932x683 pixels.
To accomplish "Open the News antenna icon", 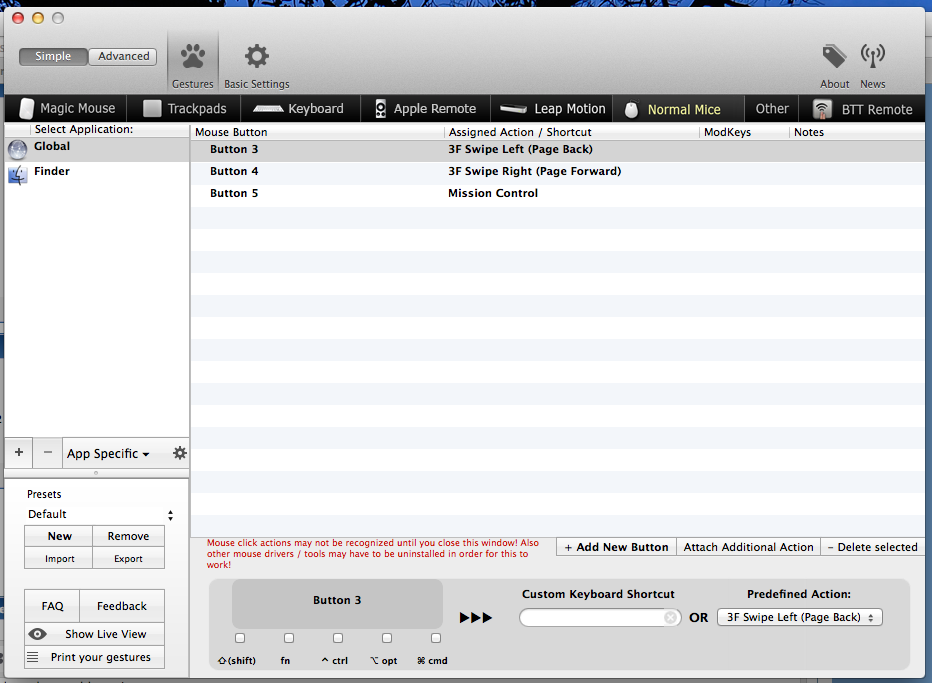I will coord(873,56).
